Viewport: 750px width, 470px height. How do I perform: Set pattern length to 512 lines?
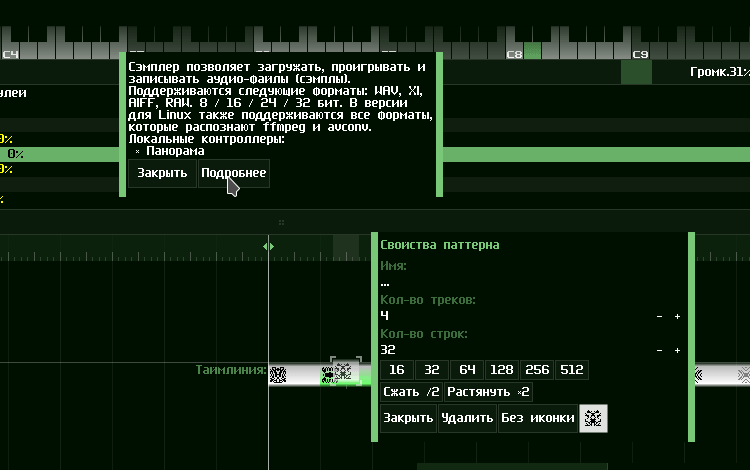coord(572,370)
